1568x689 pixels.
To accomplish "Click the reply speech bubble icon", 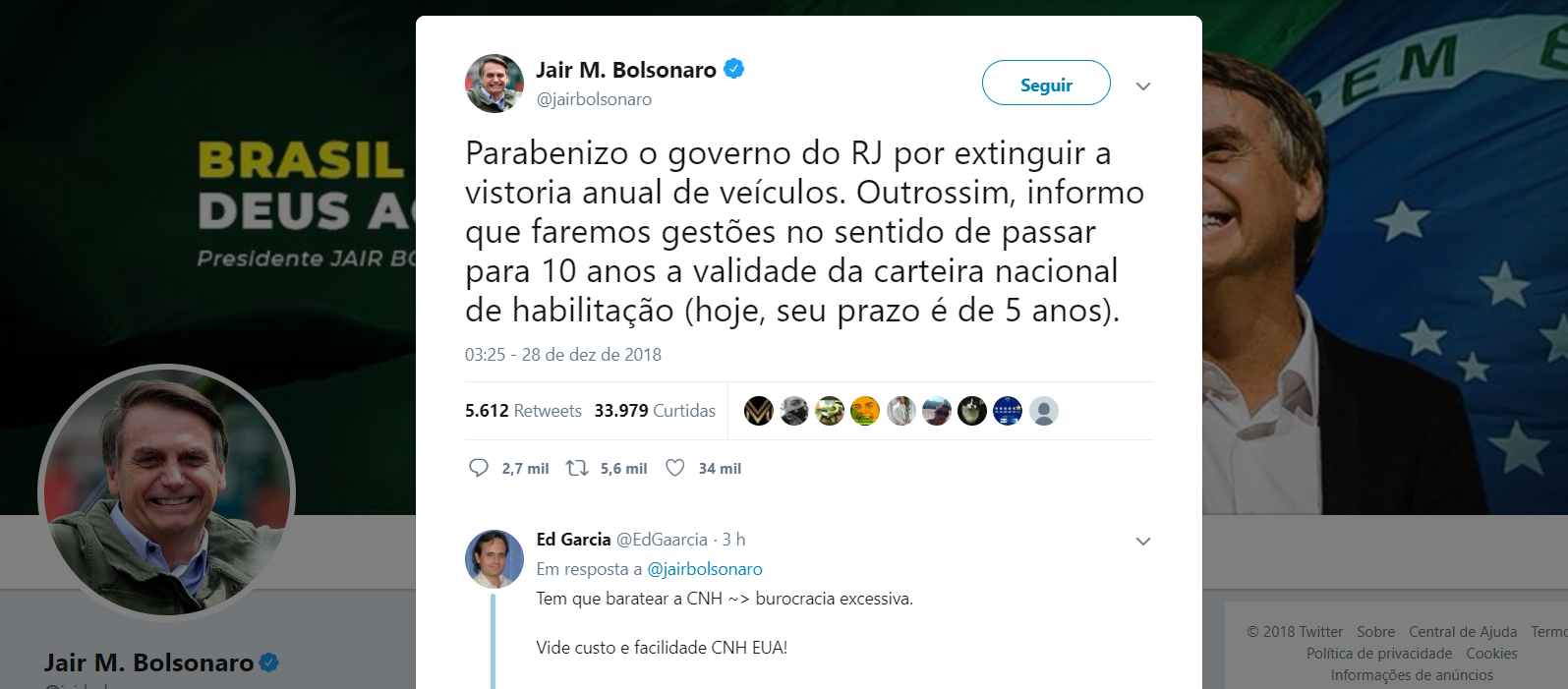I will tap(479, 468).
